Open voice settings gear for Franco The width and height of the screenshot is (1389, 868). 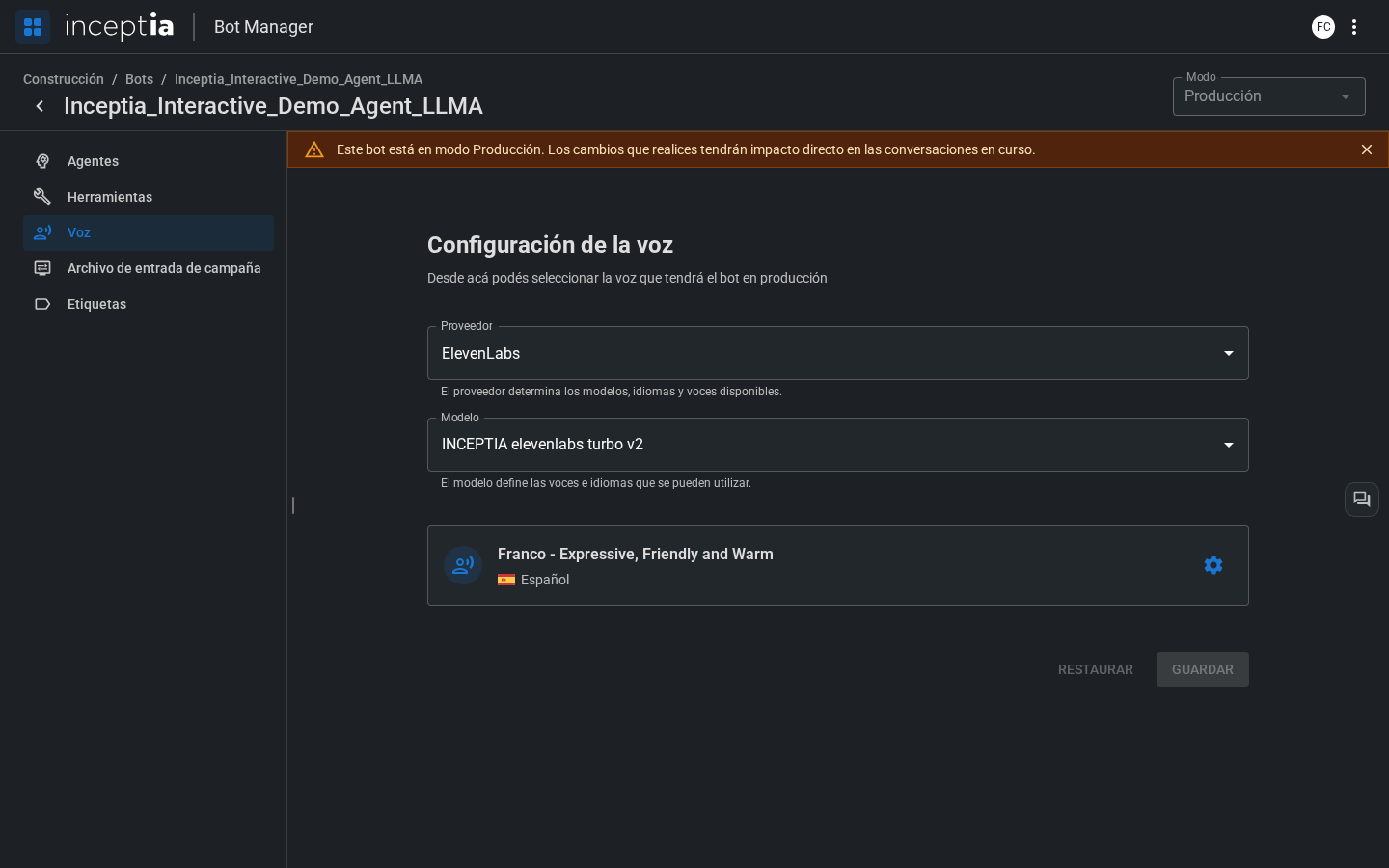(x=1213, y=565)
